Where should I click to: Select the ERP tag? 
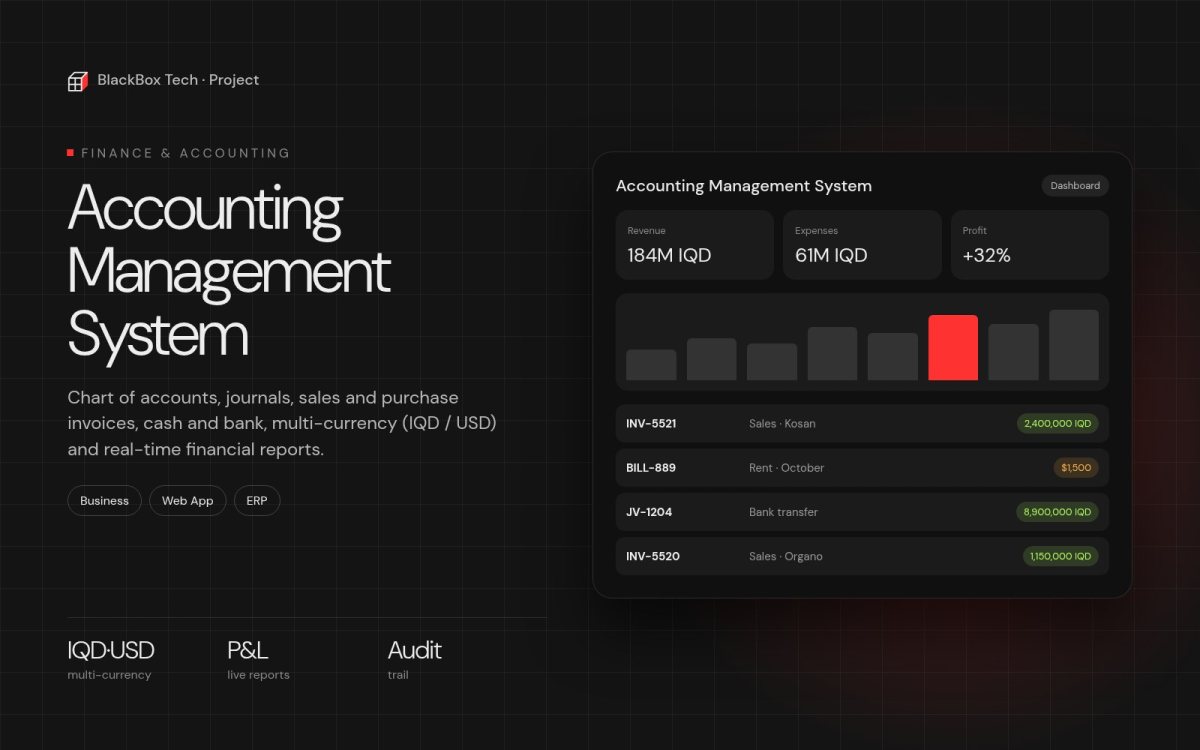(257, 501)
